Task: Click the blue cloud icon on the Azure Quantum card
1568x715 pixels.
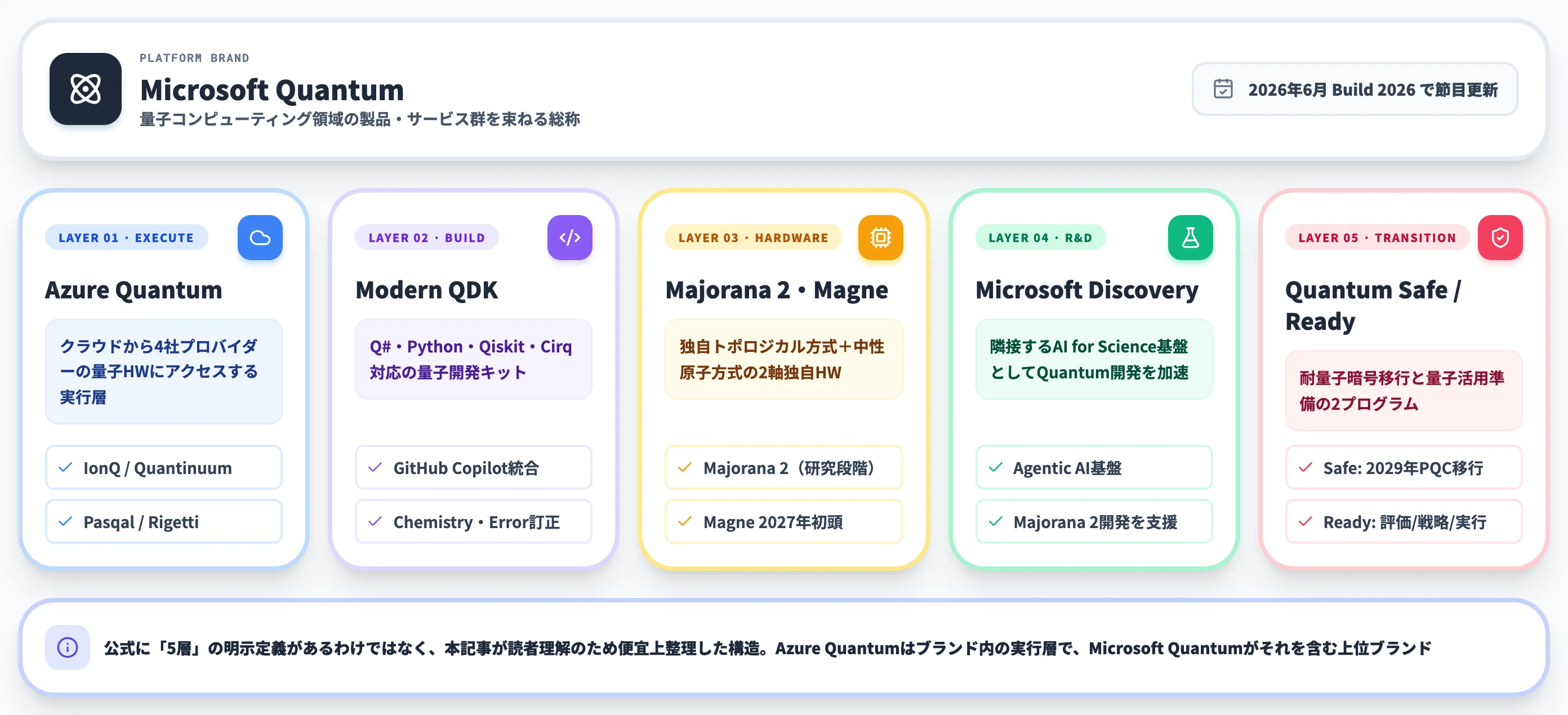Action: [260, 238]
